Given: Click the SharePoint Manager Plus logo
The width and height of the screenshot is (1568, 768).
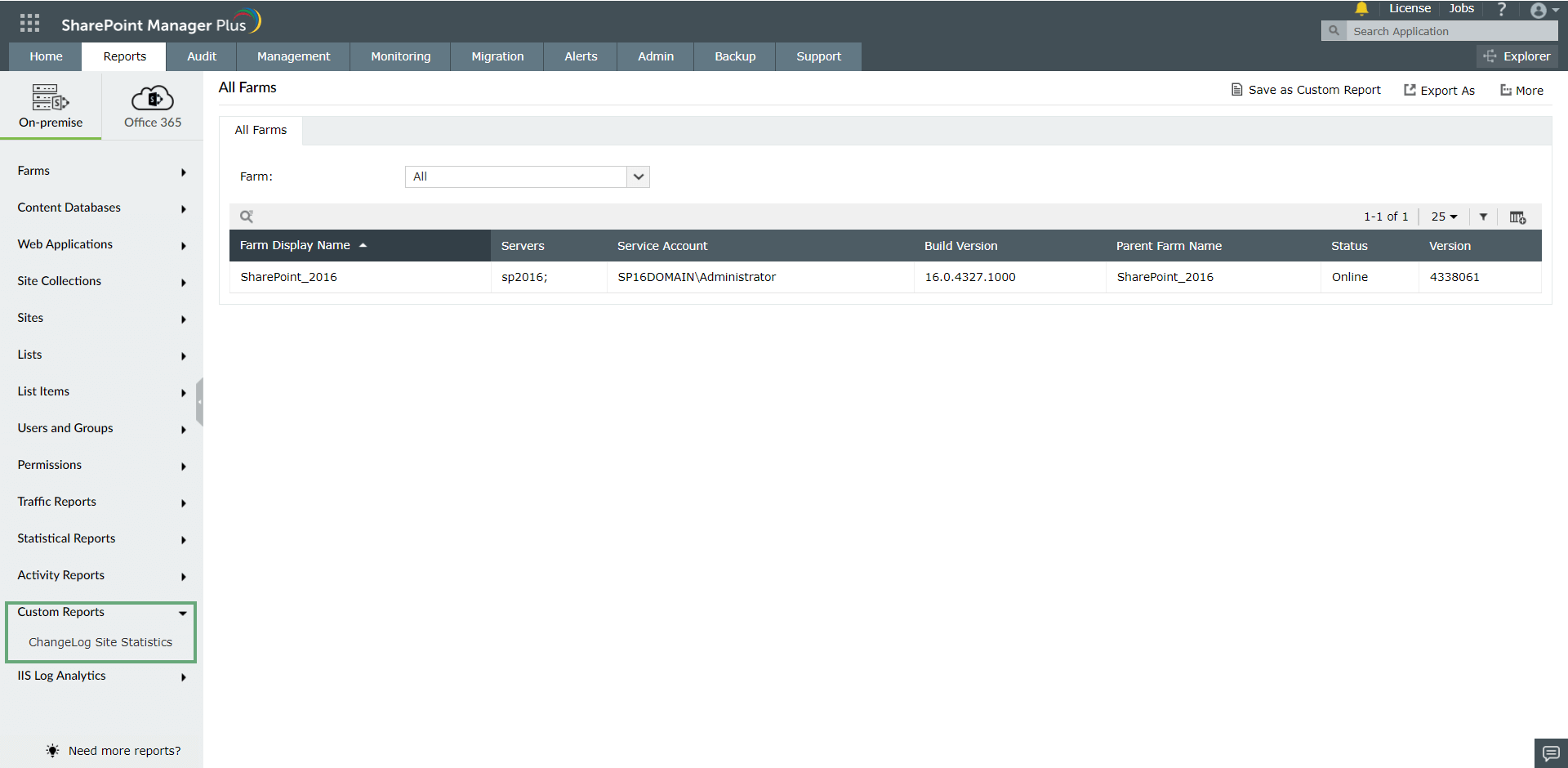Looking at the screenshot, I should (161, 23).
